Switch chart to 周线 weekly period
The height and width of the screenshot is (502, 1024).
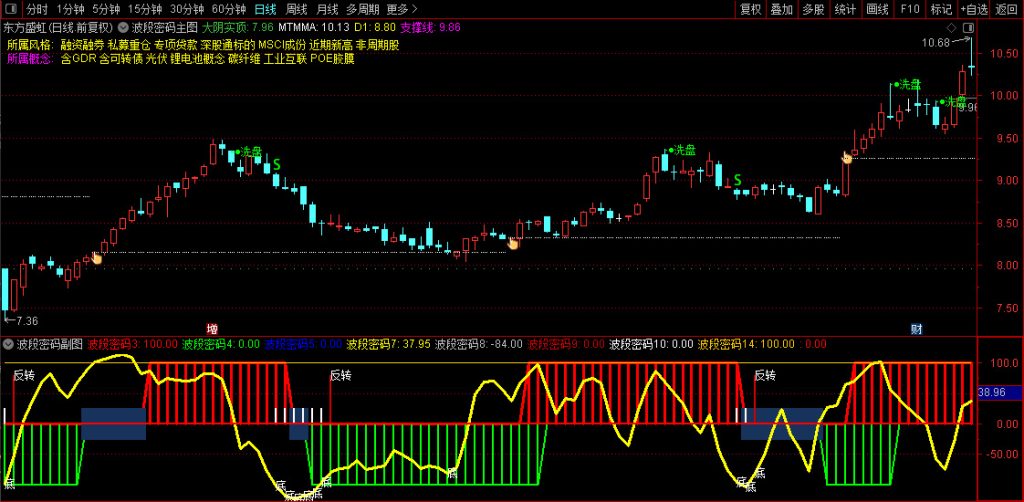click(297, 9)
